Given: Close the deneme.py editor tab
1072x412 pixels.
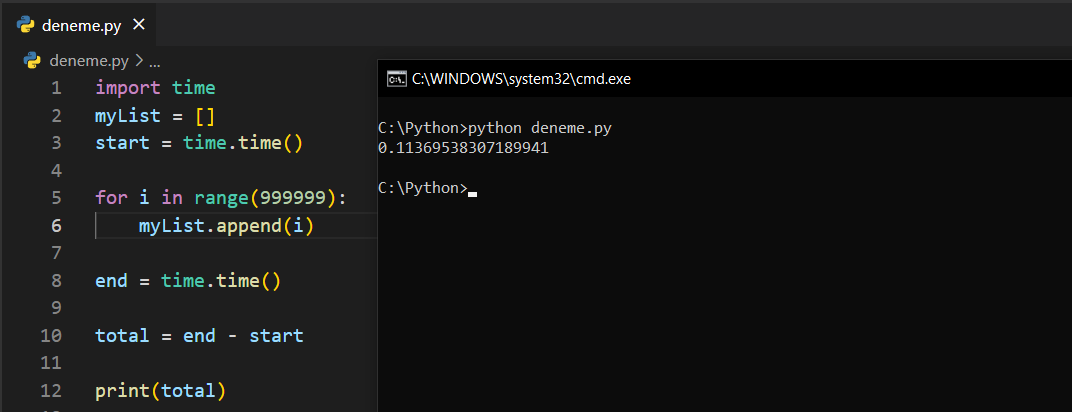Looking at the screenshot, I should [x=138, y=24].
